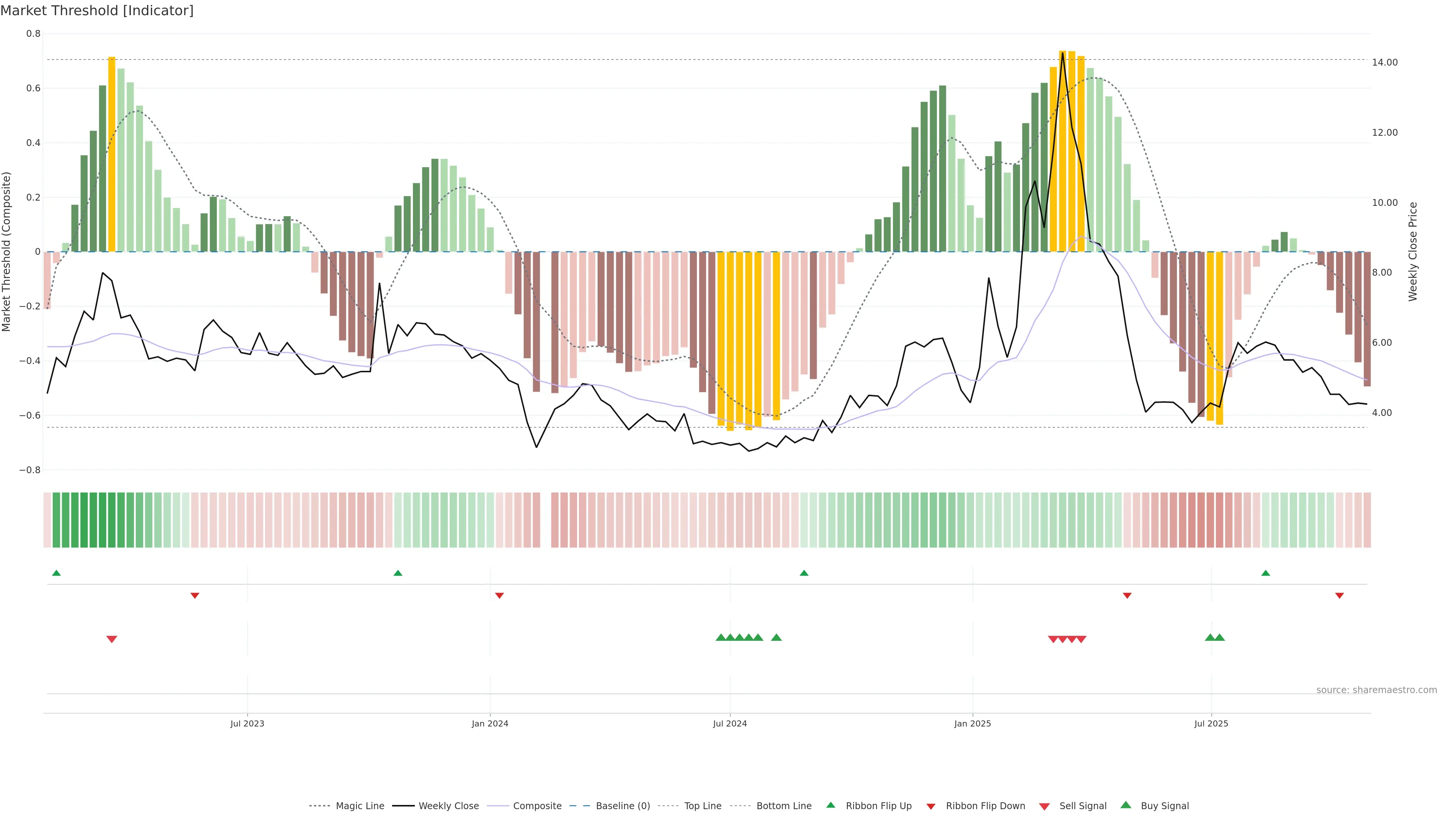The height and width of the screenshot is (819, 1456).
Task: Click the Sell Signal red triangle in legend
Action: pos(1044,806)
